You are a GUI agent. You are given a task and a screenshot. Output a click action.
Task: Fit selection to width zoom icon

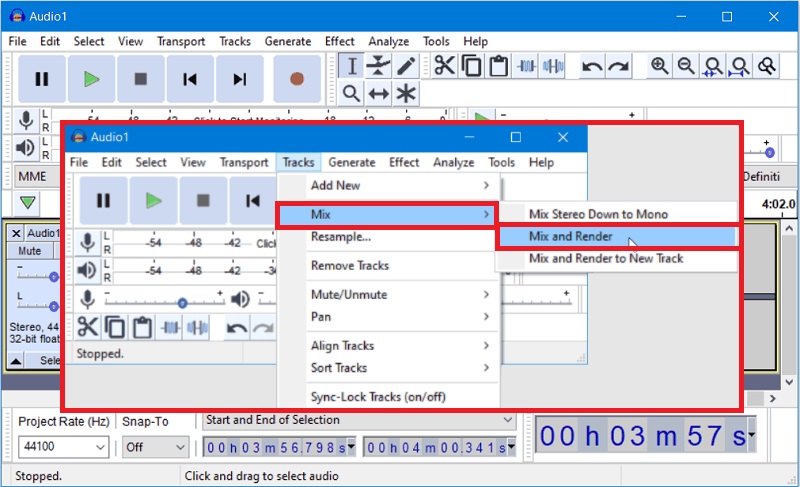point(713,66)
